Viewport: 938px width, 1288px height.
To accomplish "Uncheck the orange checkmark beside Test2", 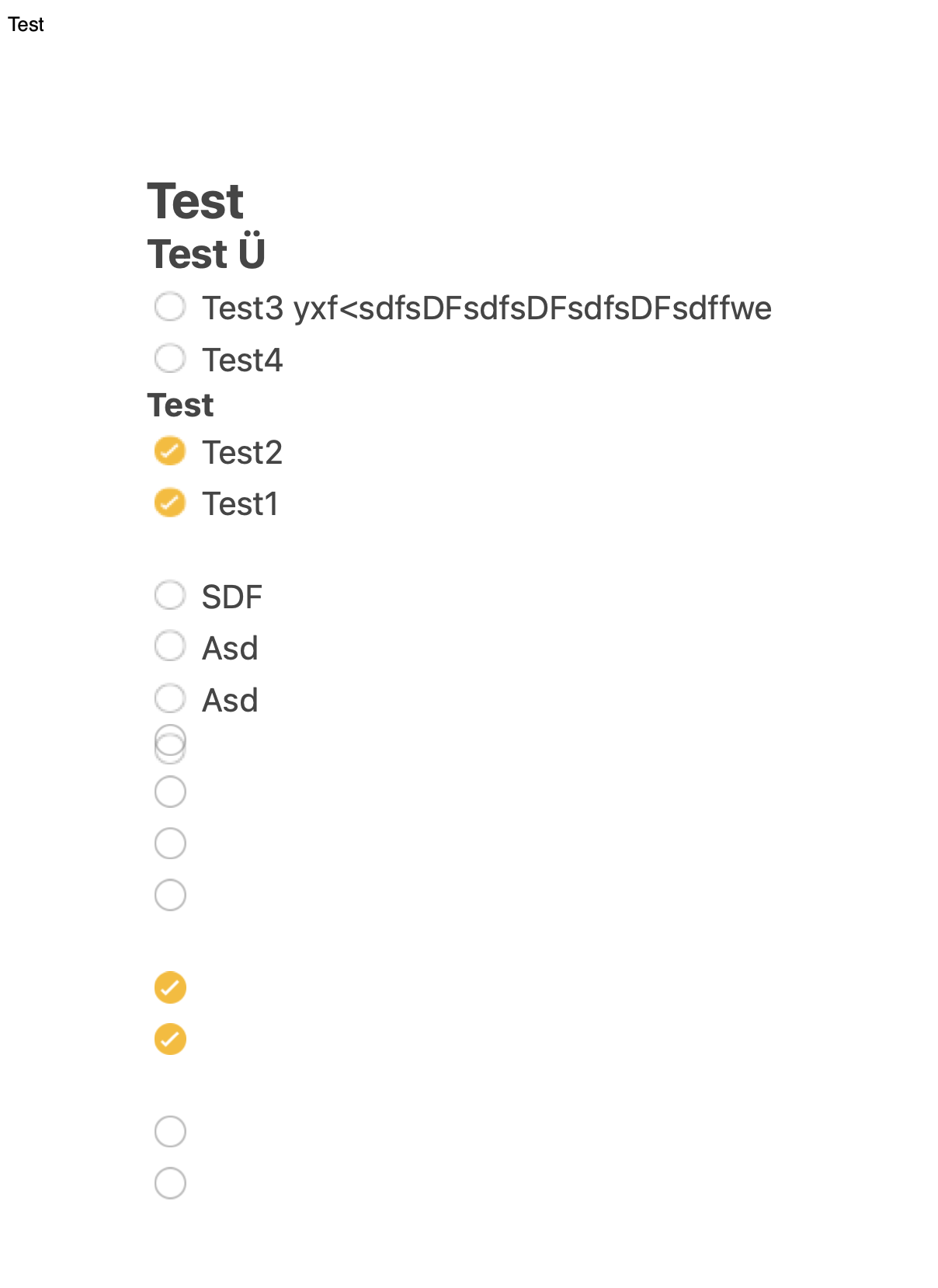I will 170,451.
